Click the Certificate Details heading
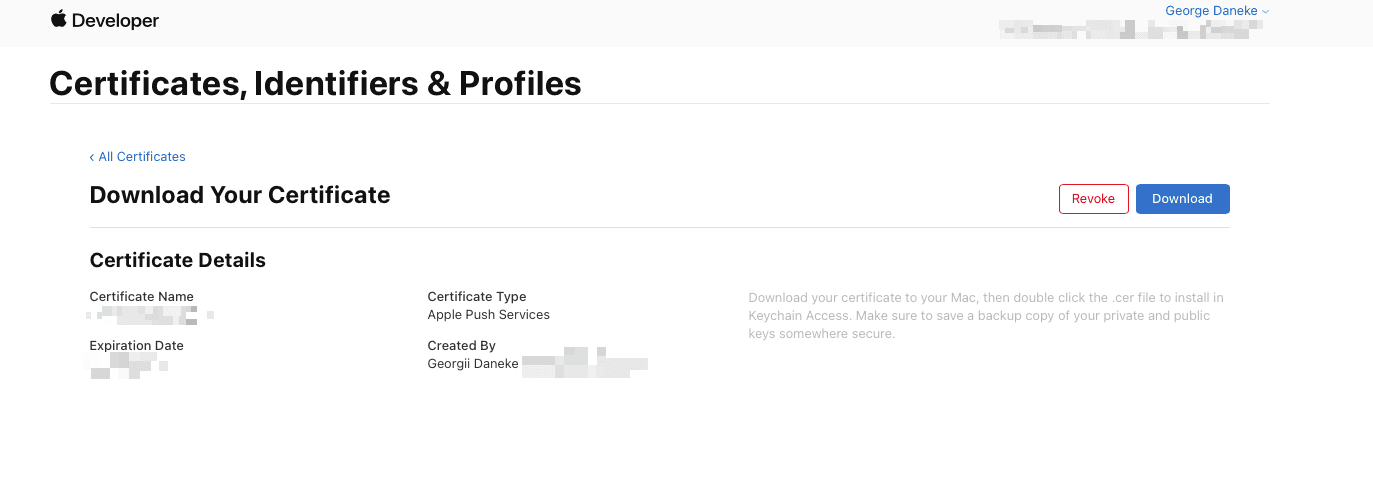1373x490 pixels. (178, 260)
